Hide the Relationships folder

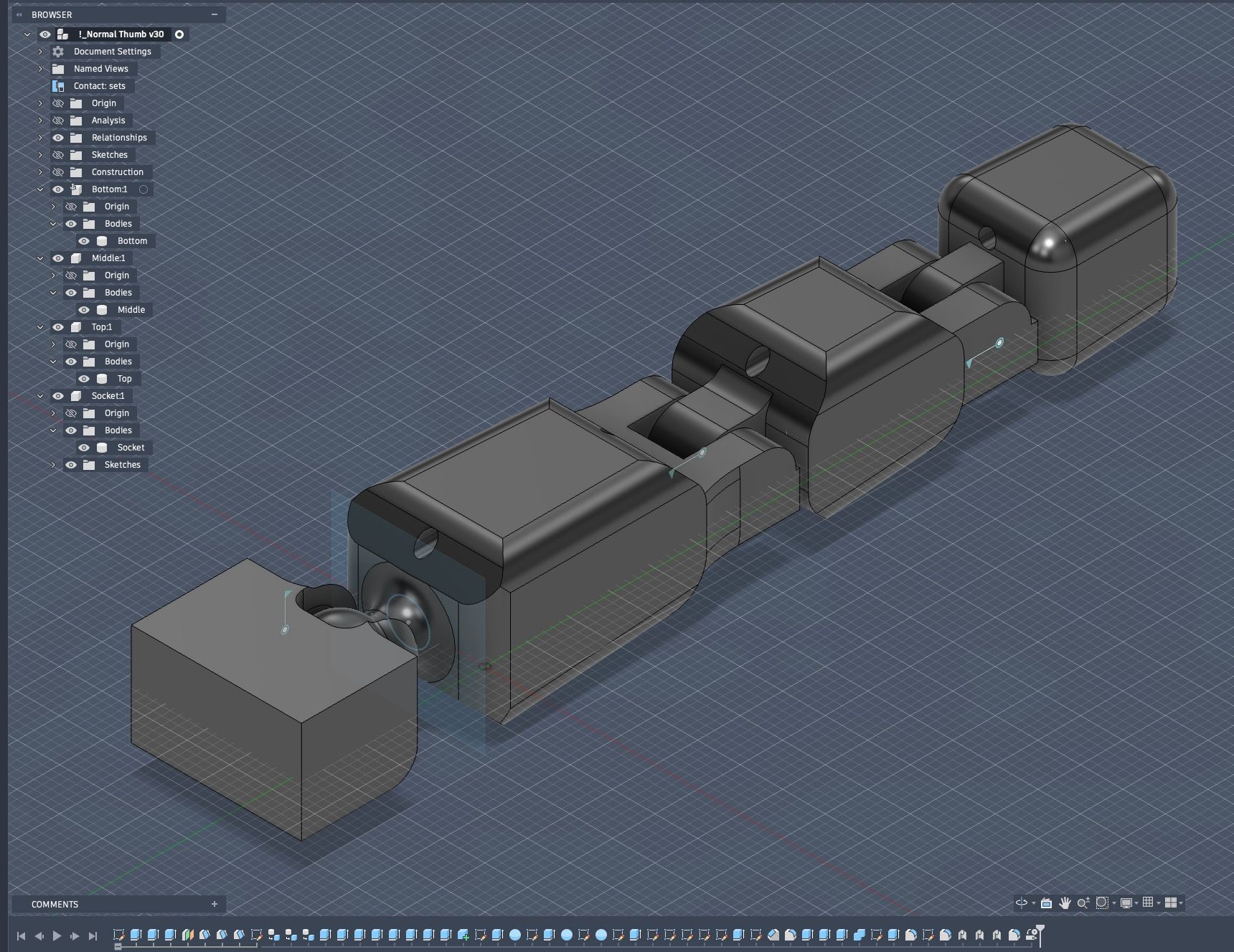tap(58, 138)
